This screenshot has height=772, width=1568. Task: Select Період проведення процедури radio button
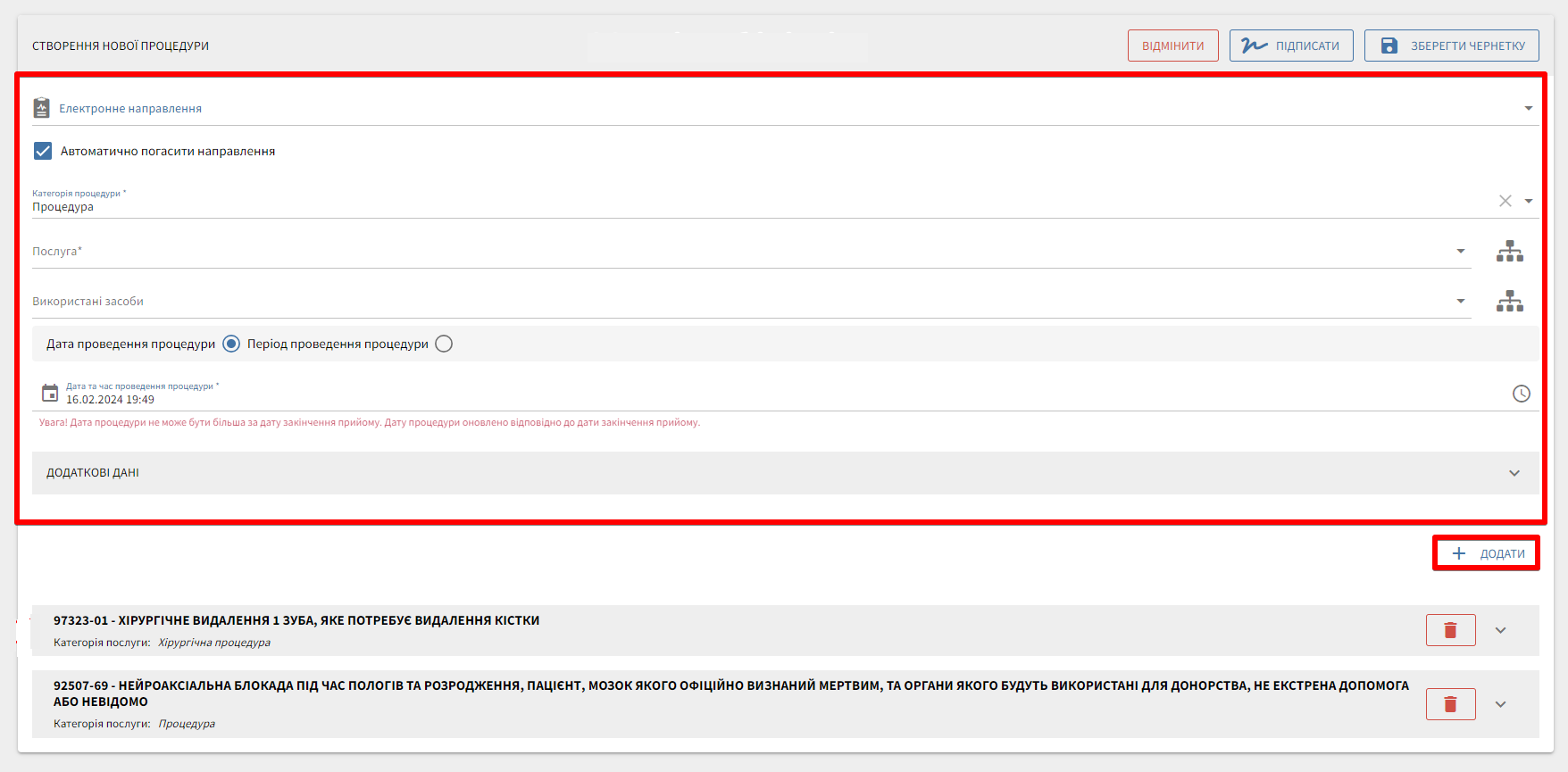pos(444,344)
